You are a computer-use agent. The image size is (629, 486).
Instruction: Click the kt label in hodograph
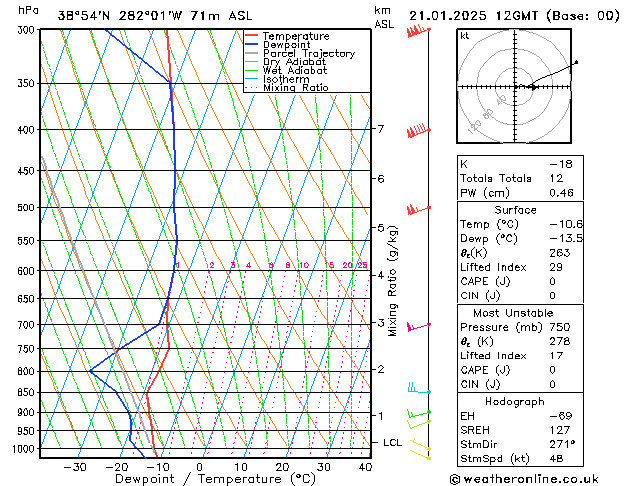click(465, 36)
